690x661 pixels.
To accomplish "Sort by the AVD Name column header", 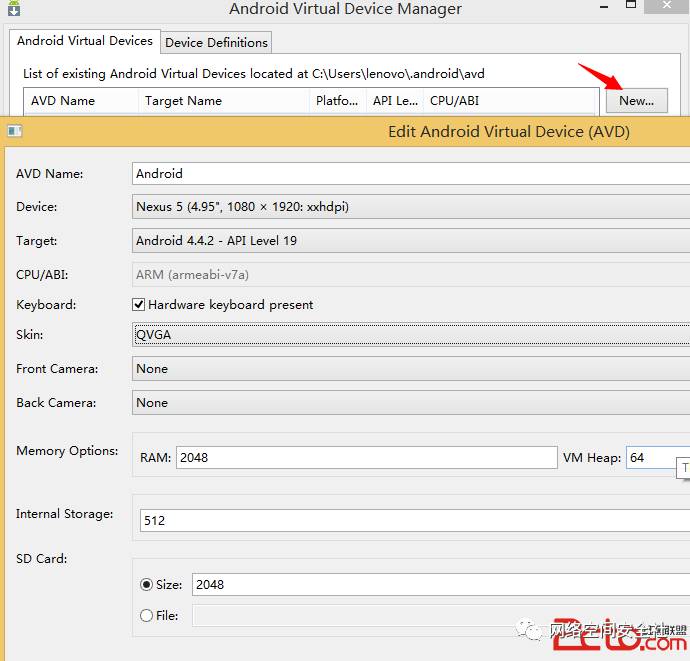I will click(x=81, y=101).
